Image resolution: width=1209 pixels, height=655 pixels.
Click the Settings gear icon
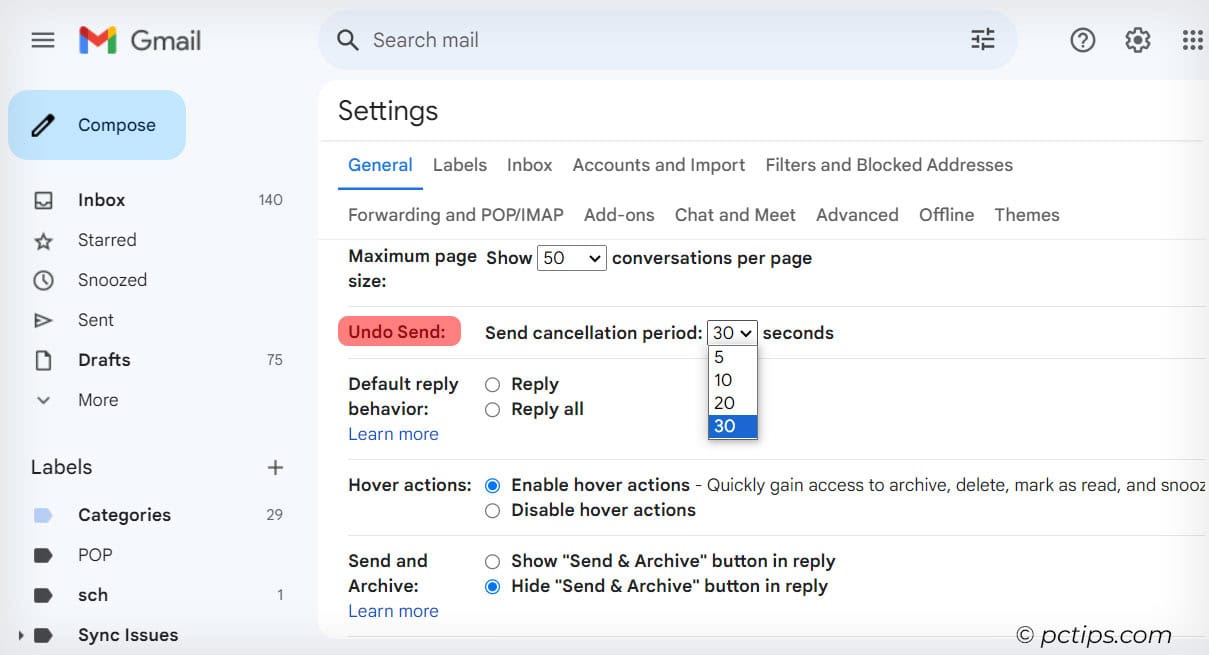[x=1137, y=40]
